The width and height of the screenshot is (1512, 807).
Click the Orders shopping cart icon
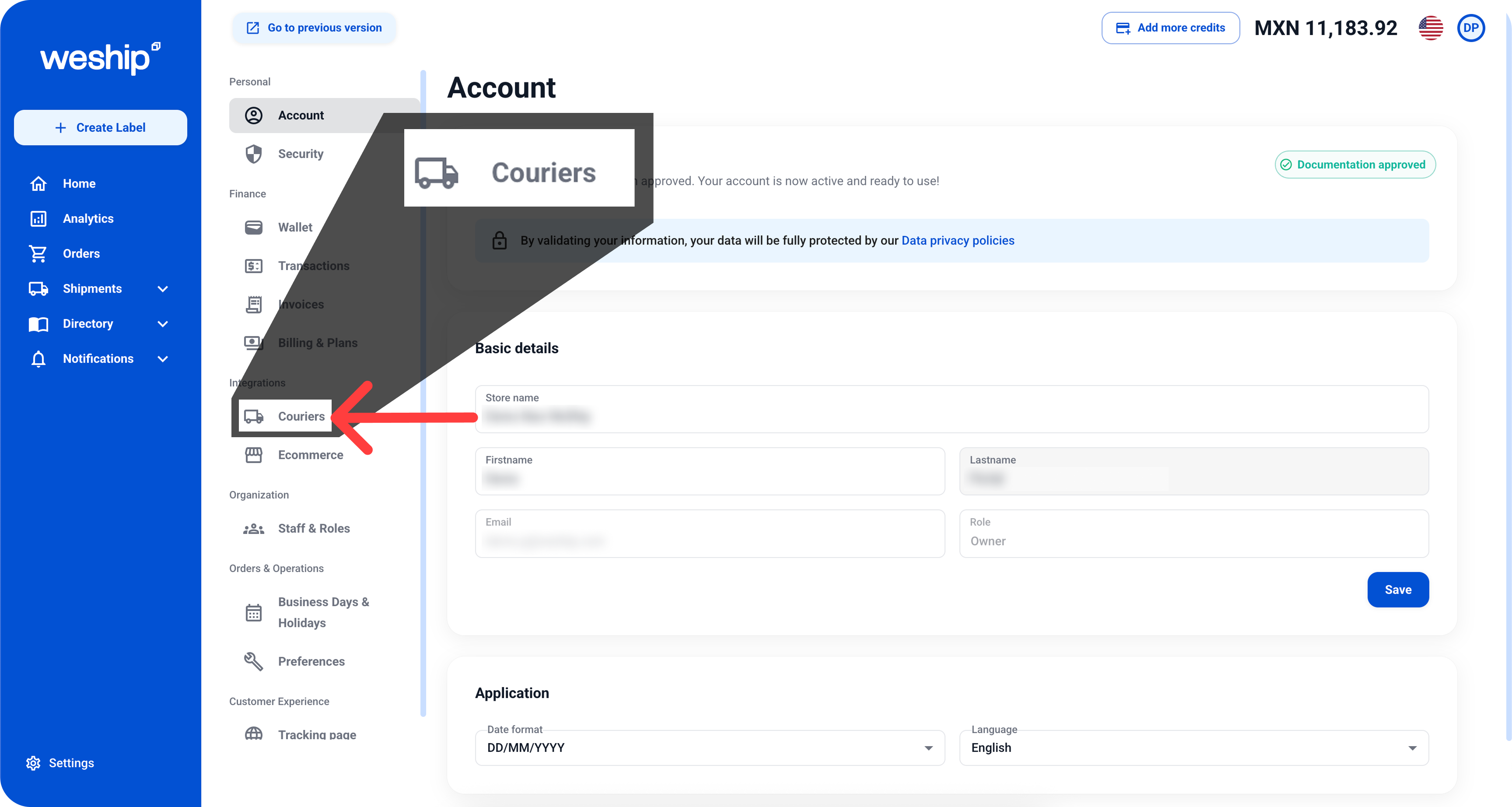coord(38,254)
